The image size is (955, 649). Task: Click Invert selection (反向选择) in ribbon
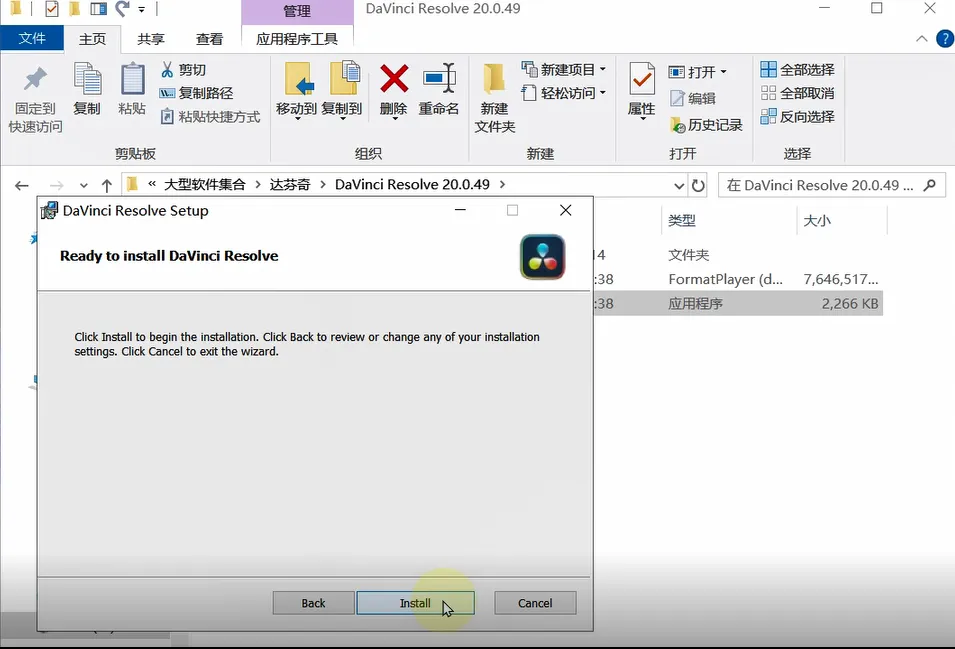pyautogui.click(x=797, y=116)
